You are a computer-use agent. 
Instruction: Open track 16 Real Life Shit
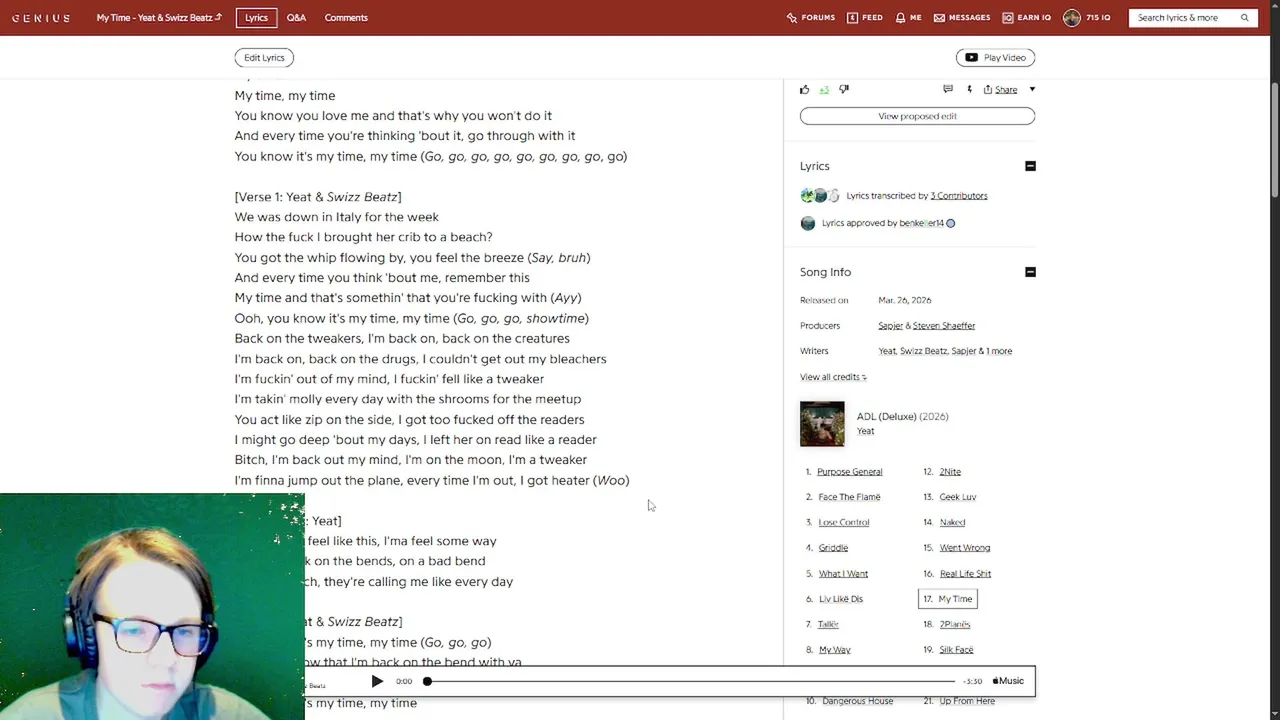965,574
